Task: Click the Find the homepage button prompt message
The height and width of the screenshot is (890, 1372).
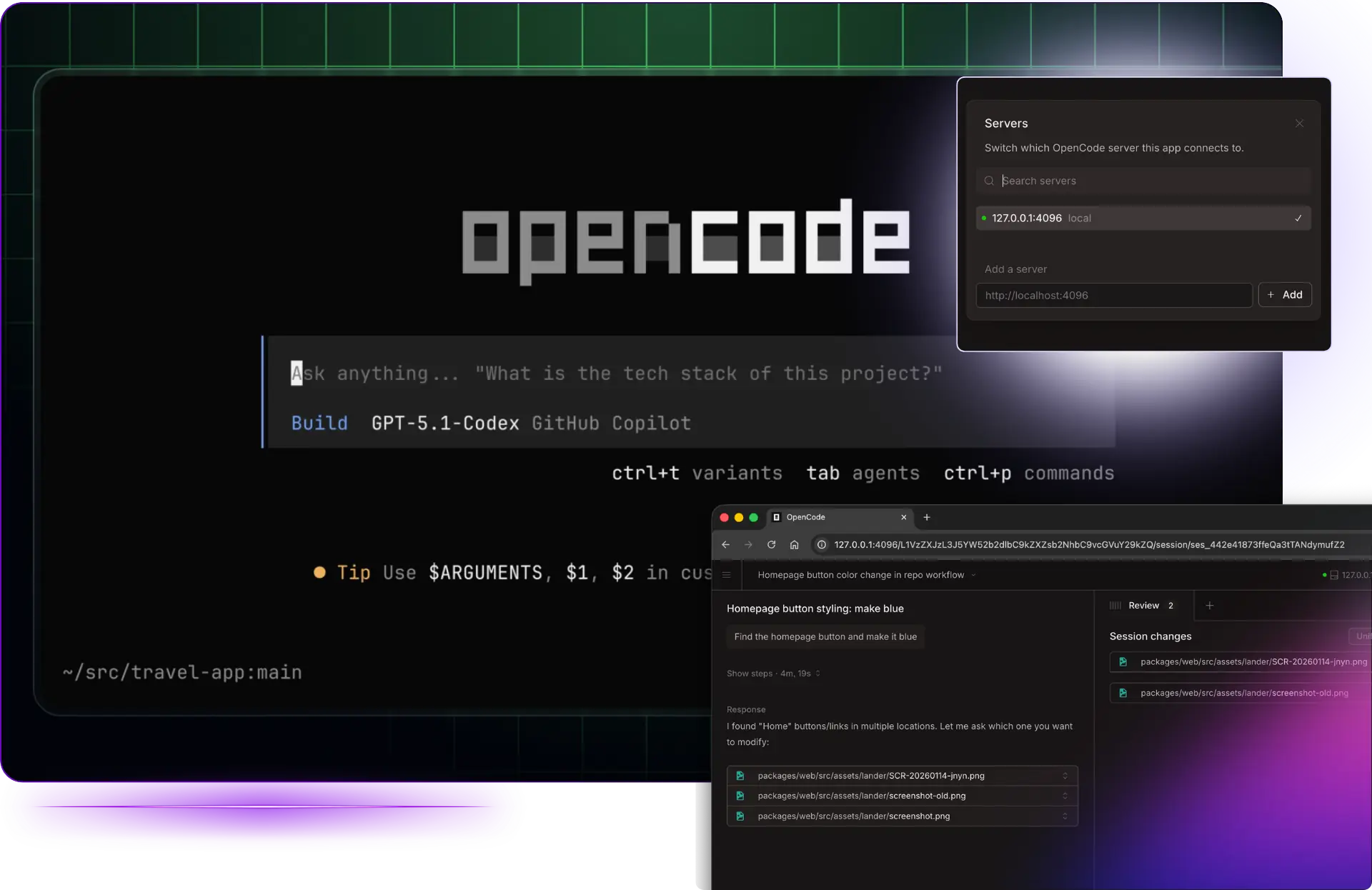Action: tap(825, 636)
